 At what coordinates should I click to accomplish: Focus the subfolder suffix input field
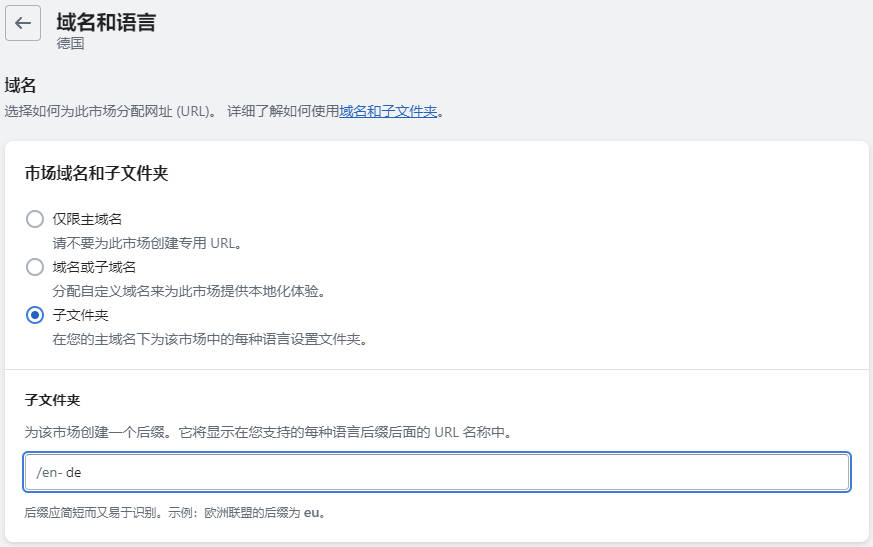(x=436, y=472)
